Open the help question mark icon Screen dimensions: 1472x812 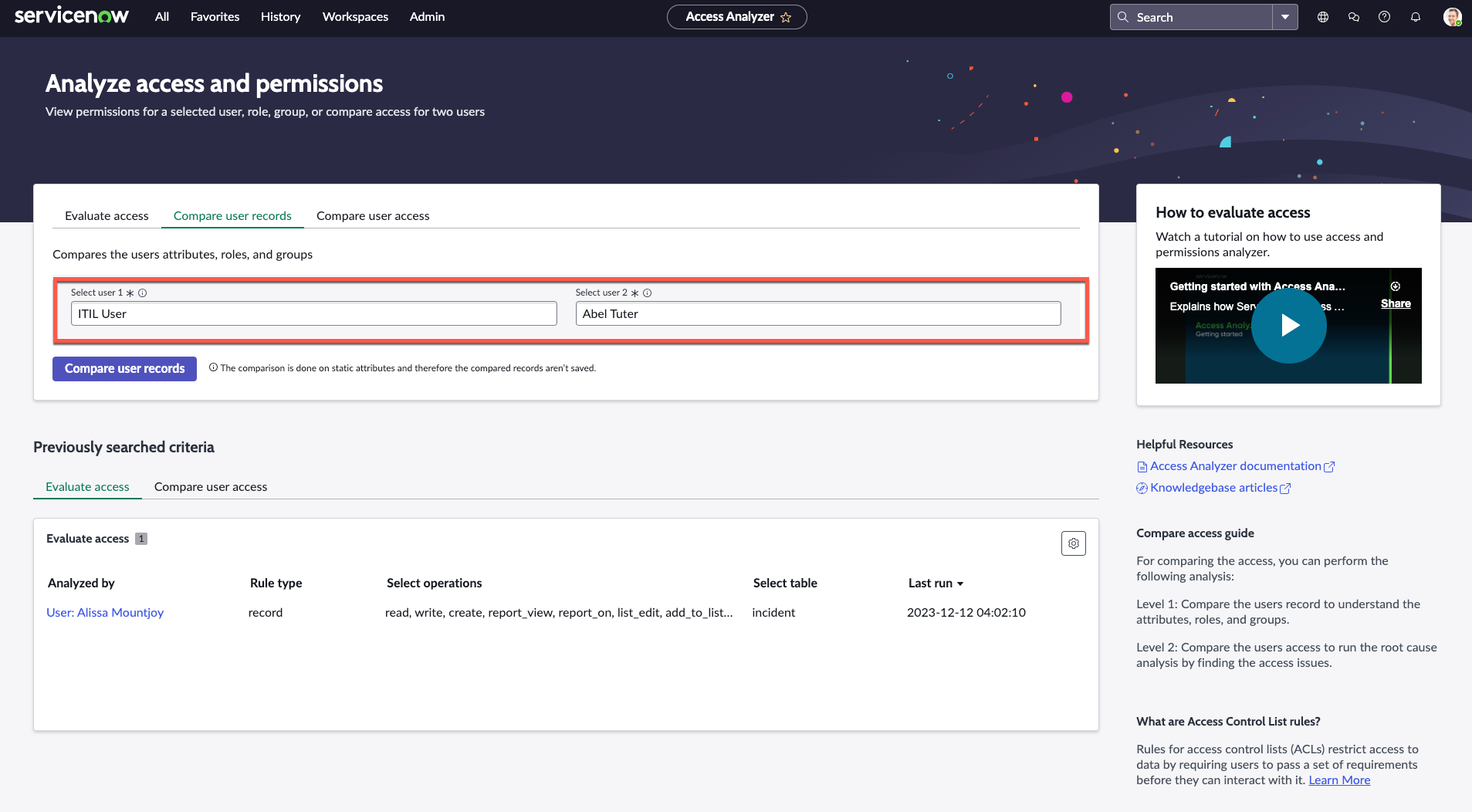click(x=1385, y=17)
